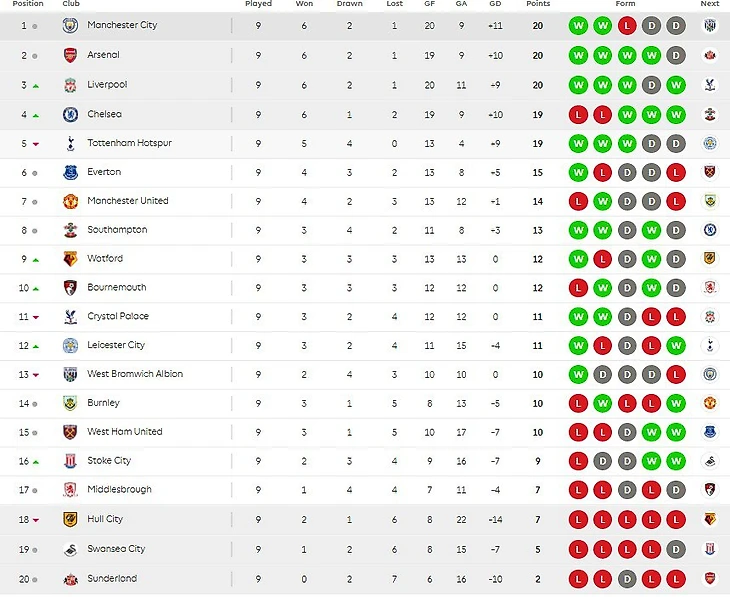The image size is (730, 597).
Task: Click the green up arrow beside Liverpool's position
Action: [35, 86]
